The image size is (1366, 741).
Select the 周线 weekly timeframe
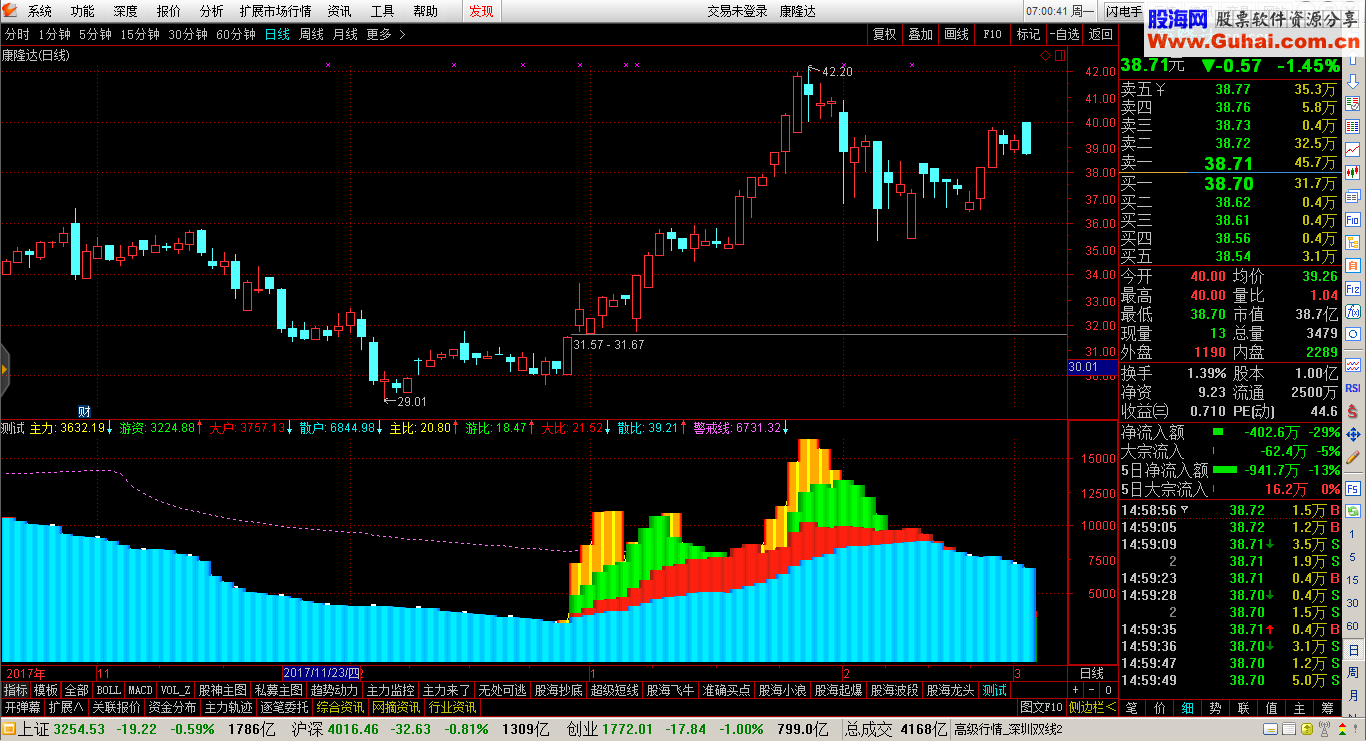point(312,34)
